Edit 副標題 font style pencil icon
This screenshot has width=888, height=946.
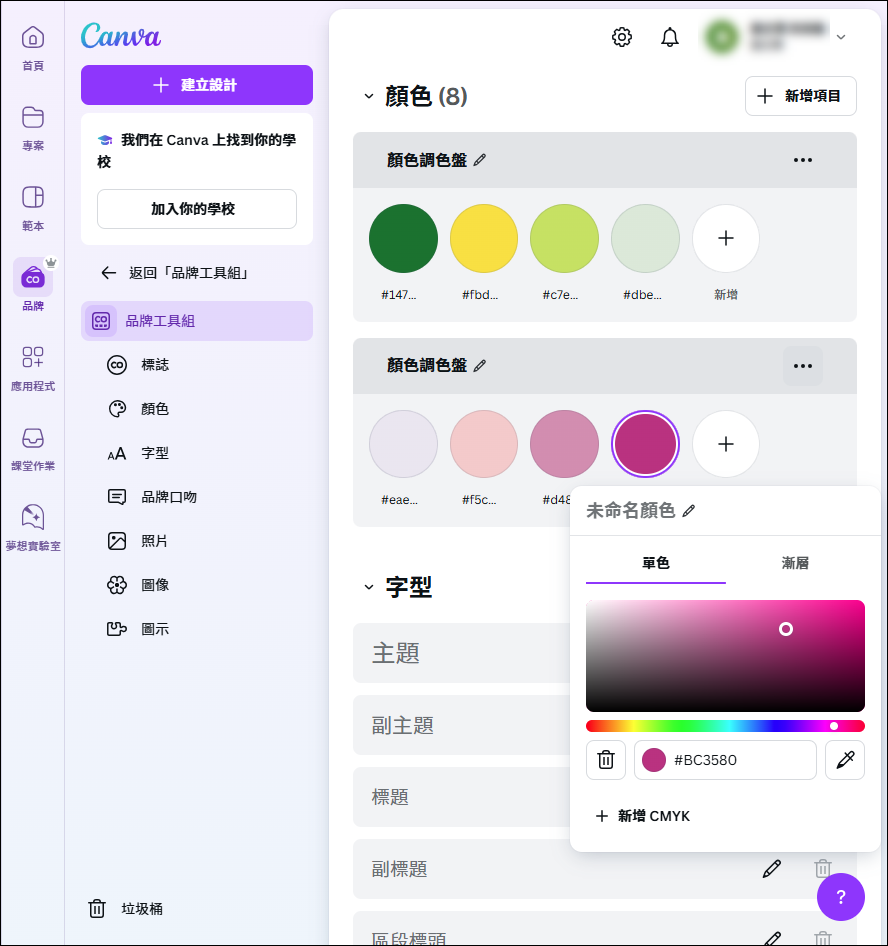tap(772, 869)
